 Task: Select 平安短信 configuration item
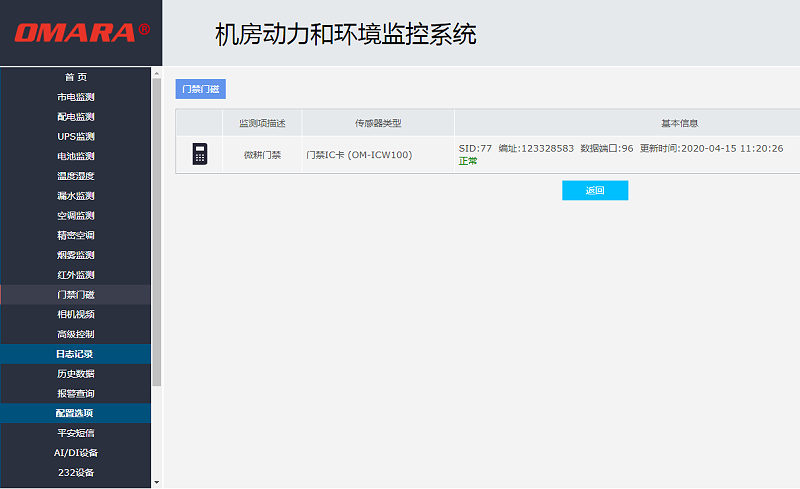[x=75, y=433]
